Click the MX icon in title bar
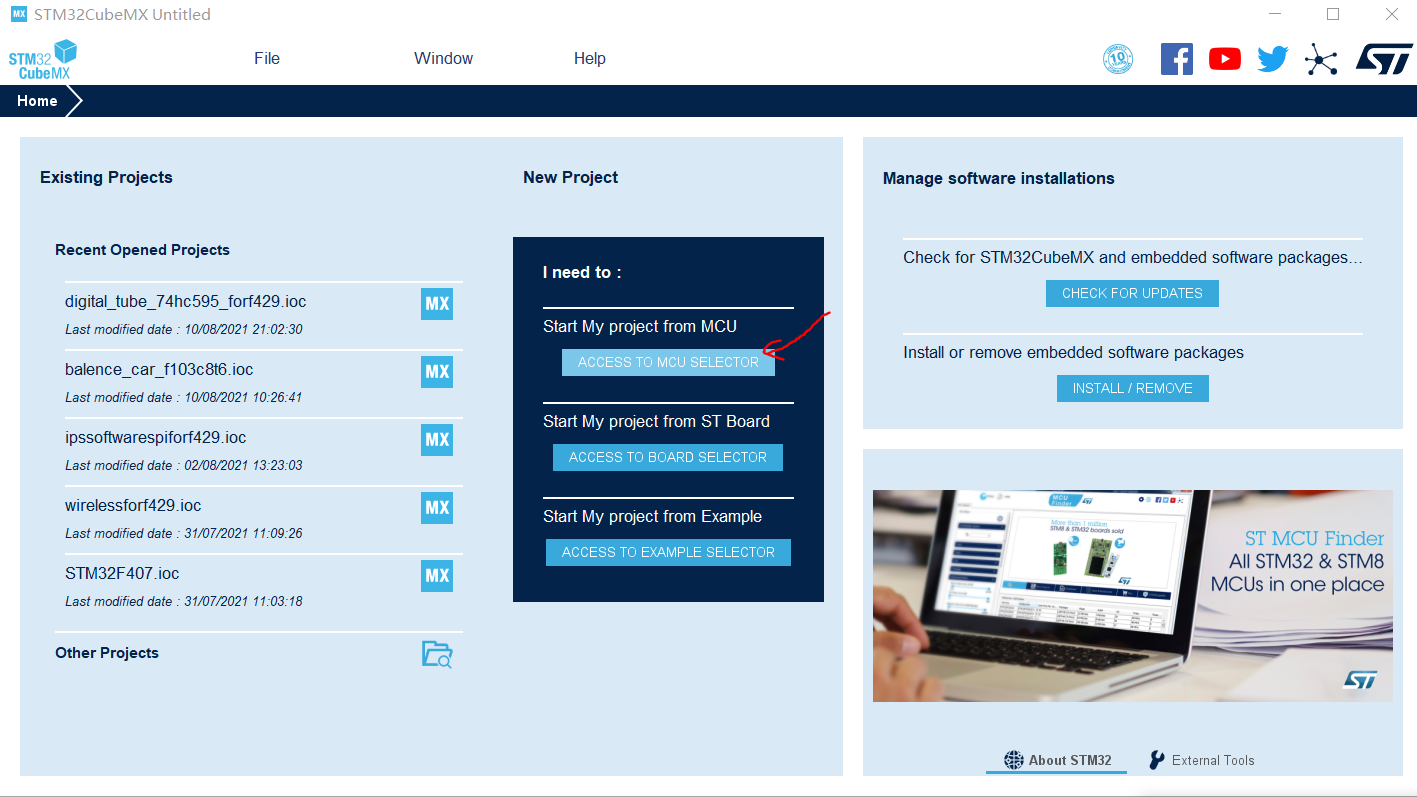Viewport: 1417px width, 797px height. pos(19,14)
